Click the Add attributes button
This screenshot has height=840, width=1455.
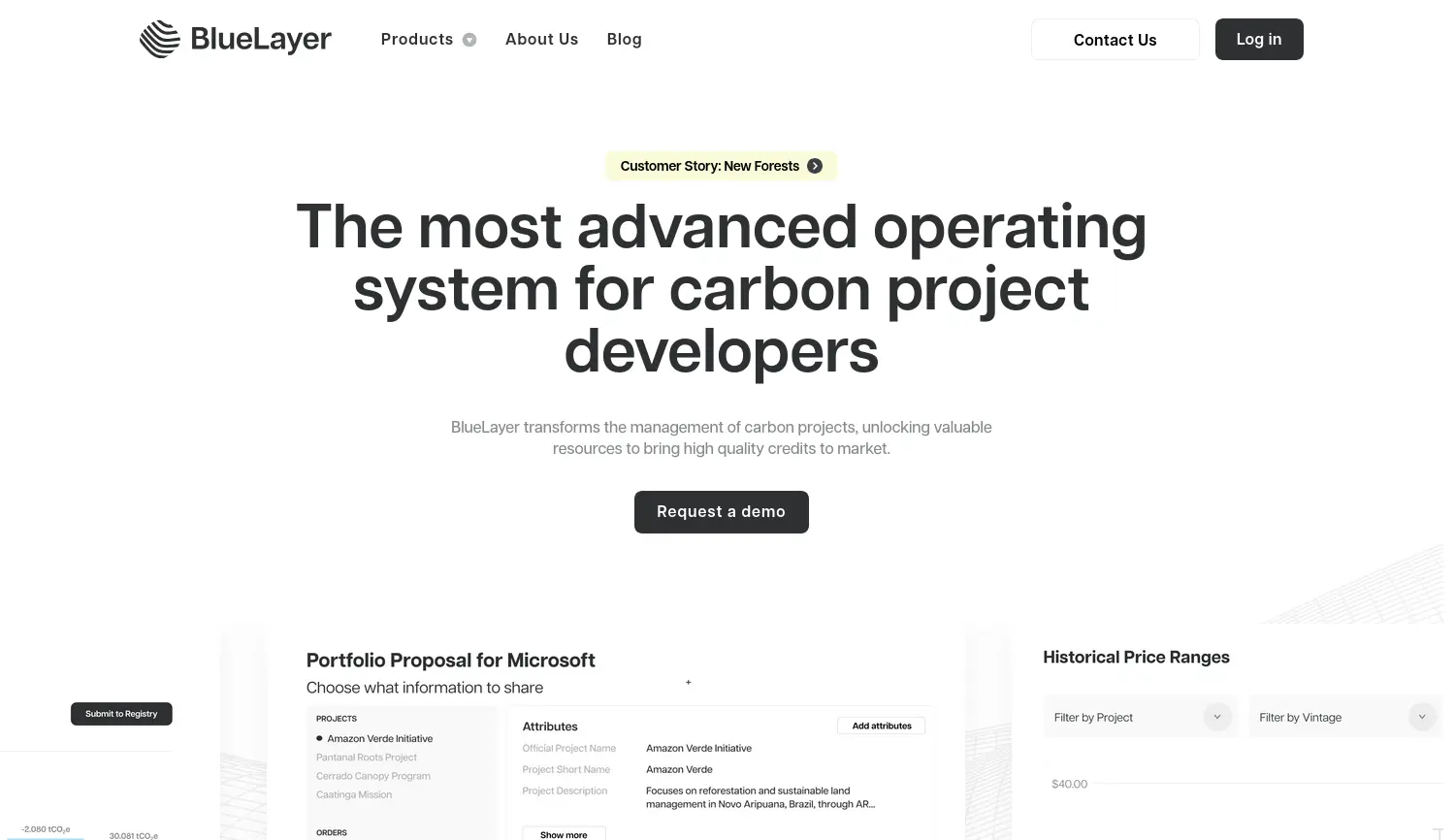coord(881,726)
